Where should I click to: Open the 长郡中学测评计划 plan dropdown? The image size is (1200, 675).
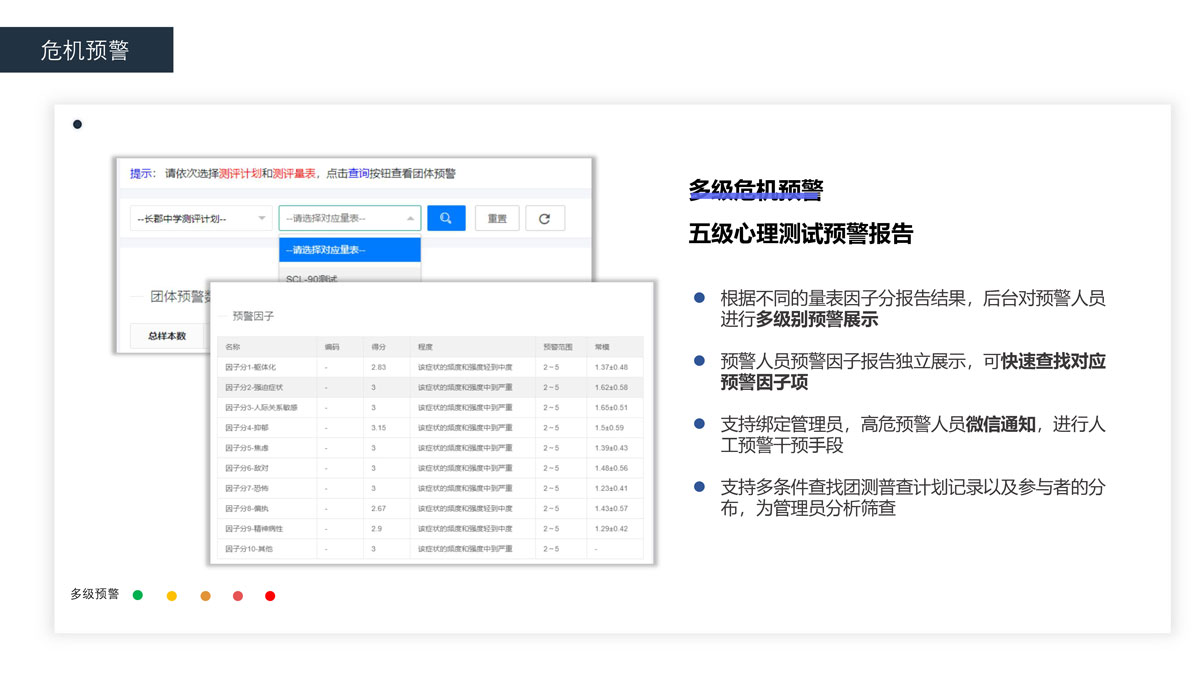[x=202, y=218]
